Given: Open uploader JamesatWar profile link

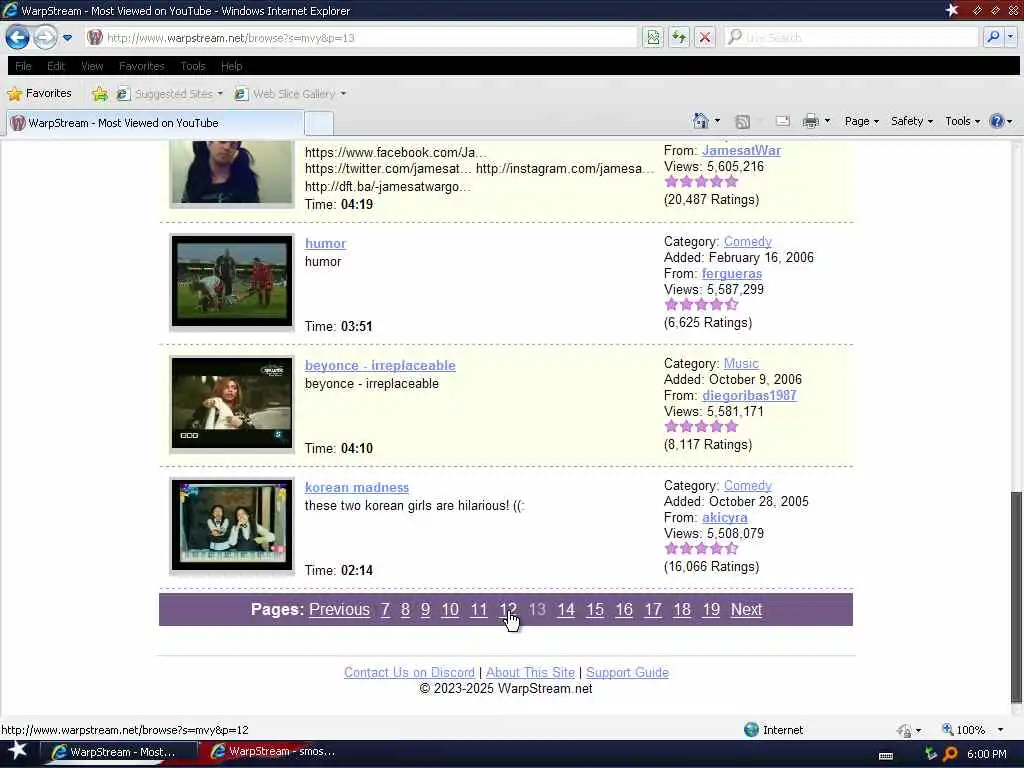Looking at the screenshot, I should [741, 151].
